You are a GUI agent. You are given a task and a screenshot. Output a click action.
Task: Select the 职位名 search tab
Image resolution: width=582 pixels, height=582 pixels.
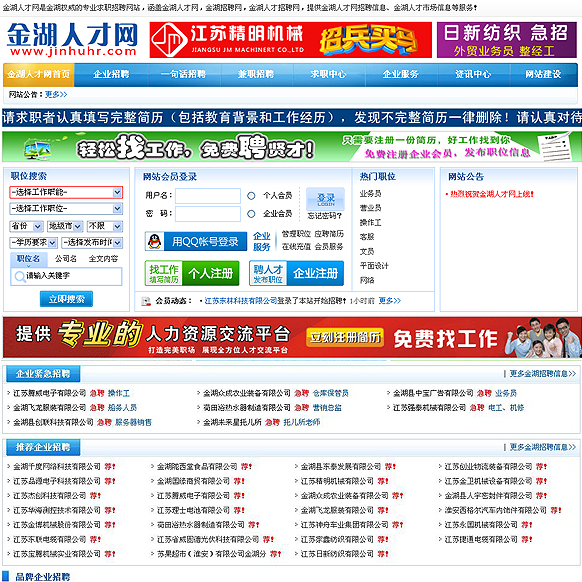click(x=29, y=259)
